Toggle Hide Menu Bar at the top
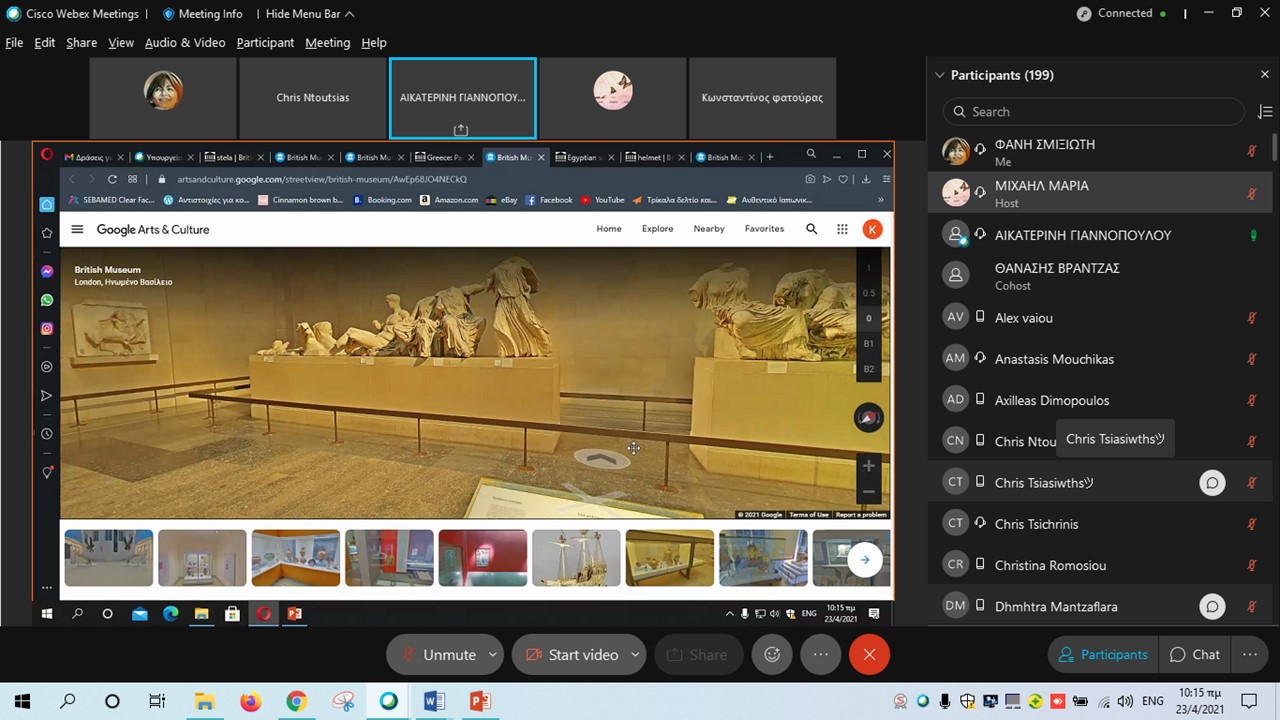1280x720 pixels. click(310, 14)
